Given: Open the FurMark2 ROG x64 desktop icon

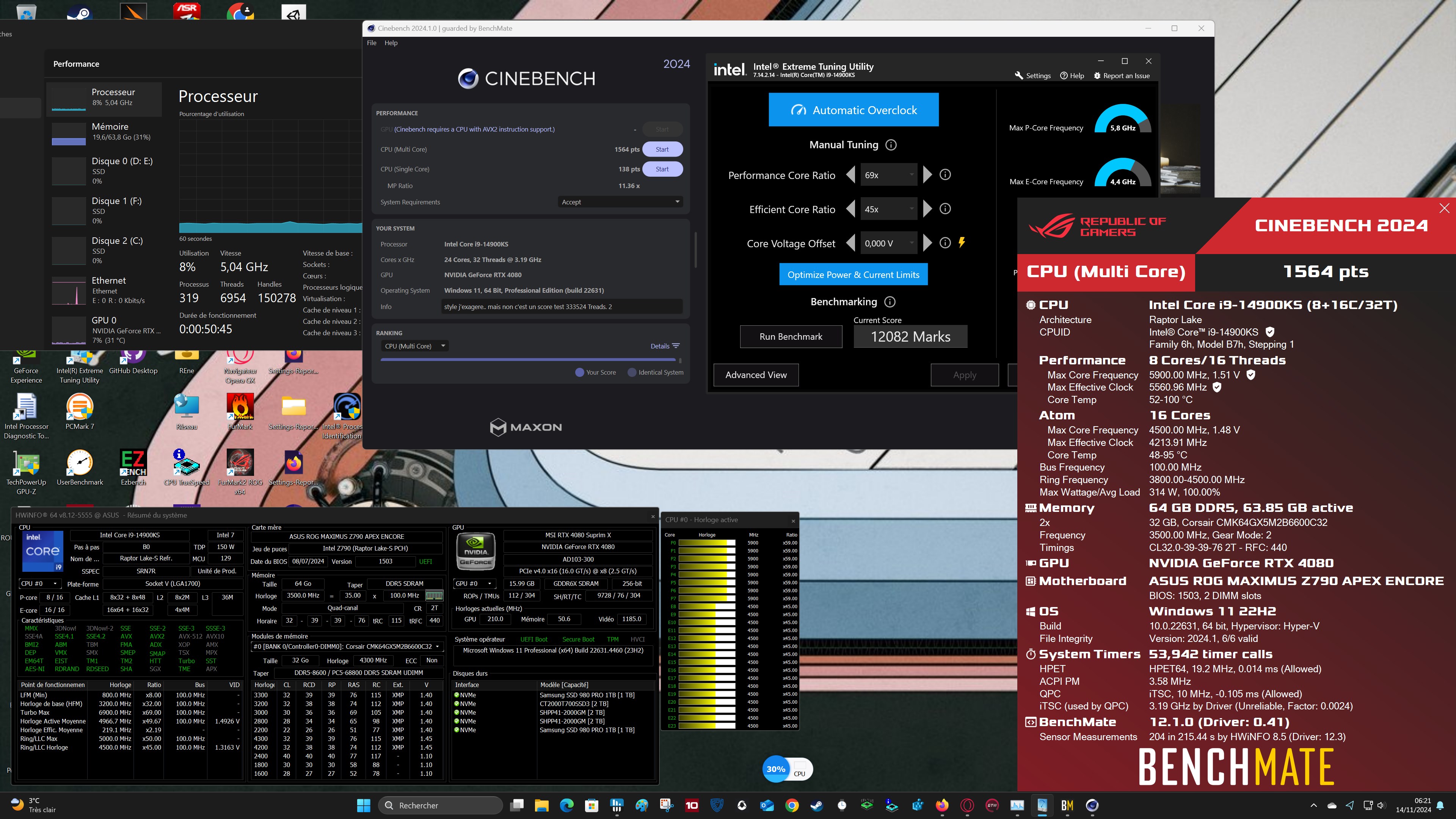Looking at the screenshot, I should click(x=240, y=472).
